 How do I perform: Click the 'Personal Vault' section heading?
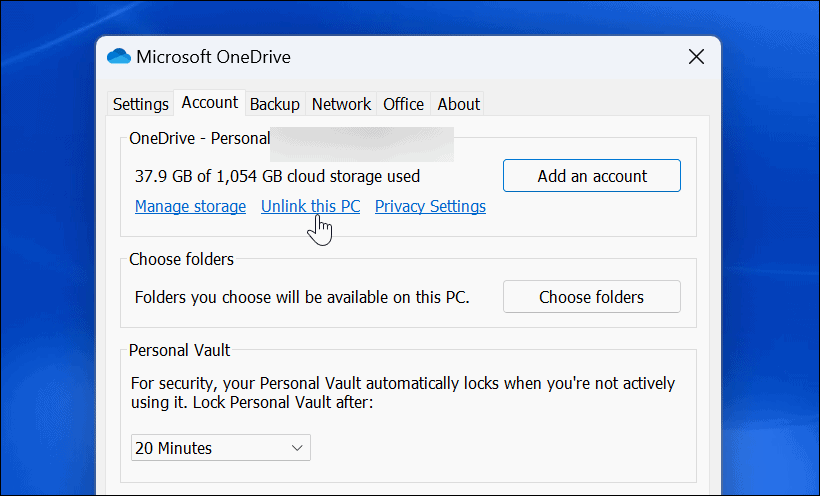(x=179, y=350)
